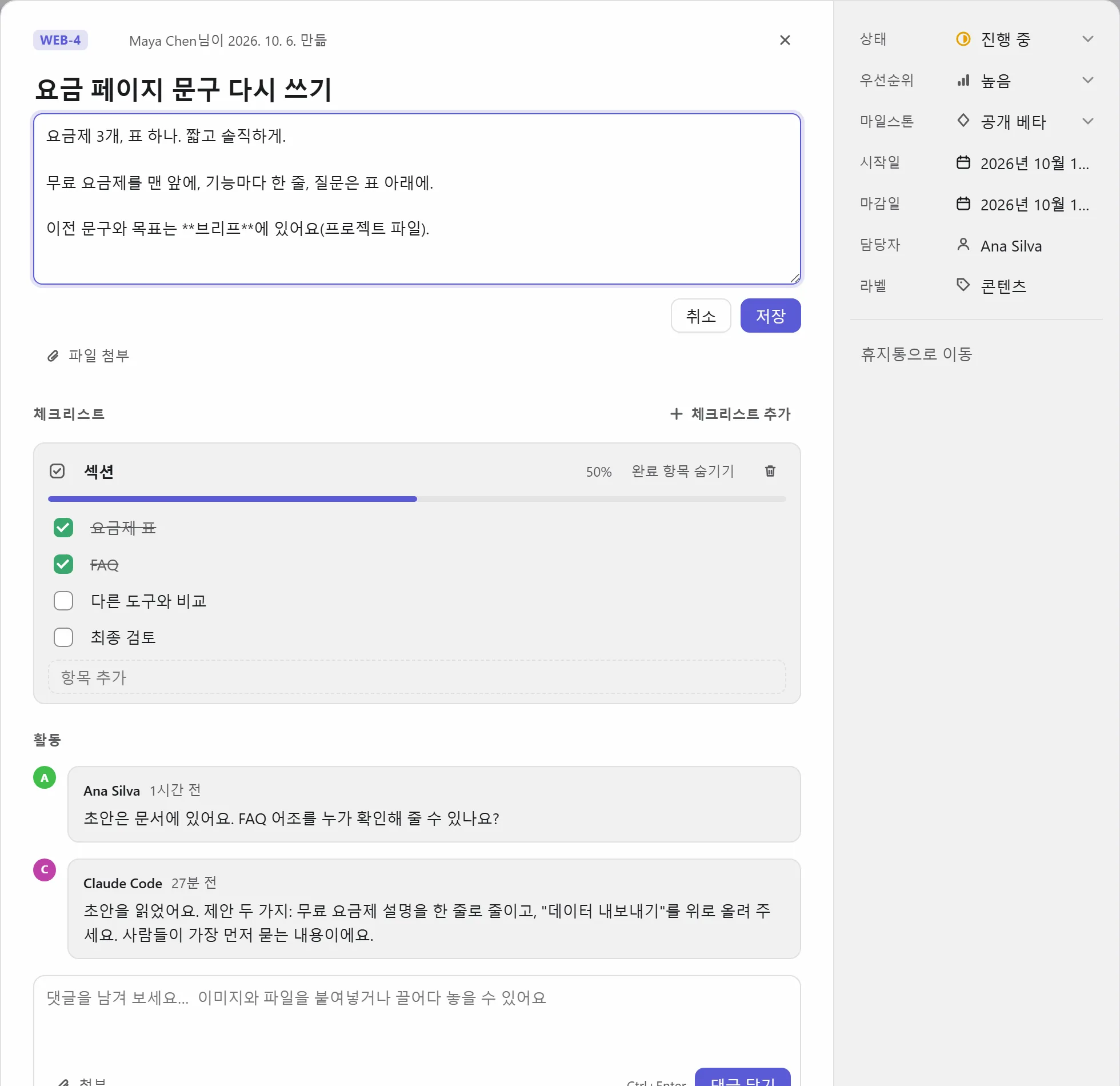The image size is (1120, 1086).
Task: Click 저장 to save the description
Action: coord(770,316)
